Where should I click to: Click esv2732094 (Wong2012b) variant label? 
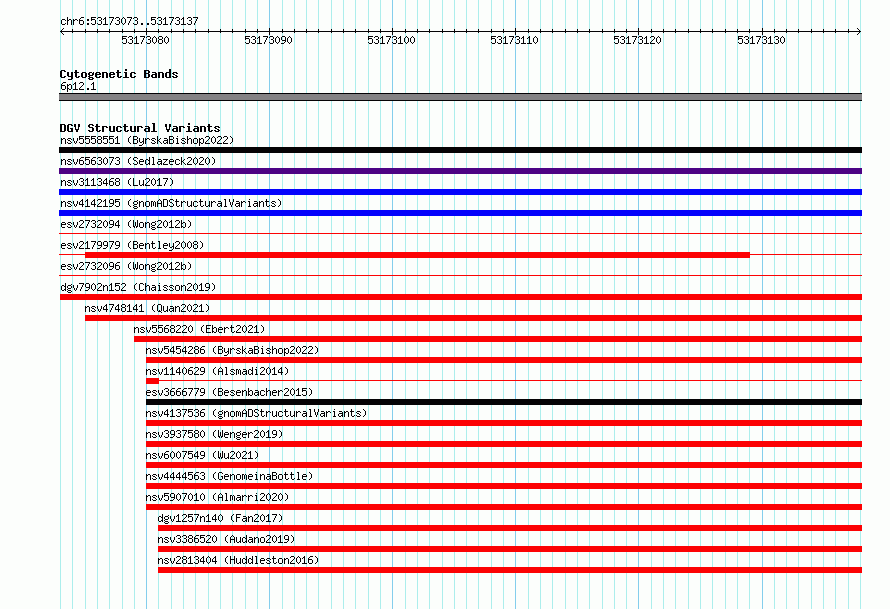126,224
